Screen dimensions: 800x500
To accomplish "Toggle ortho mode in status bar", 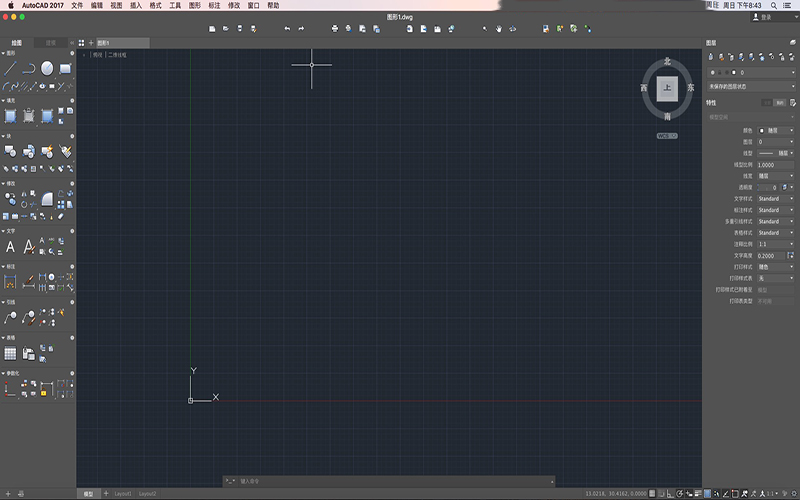I will (670, 493).
